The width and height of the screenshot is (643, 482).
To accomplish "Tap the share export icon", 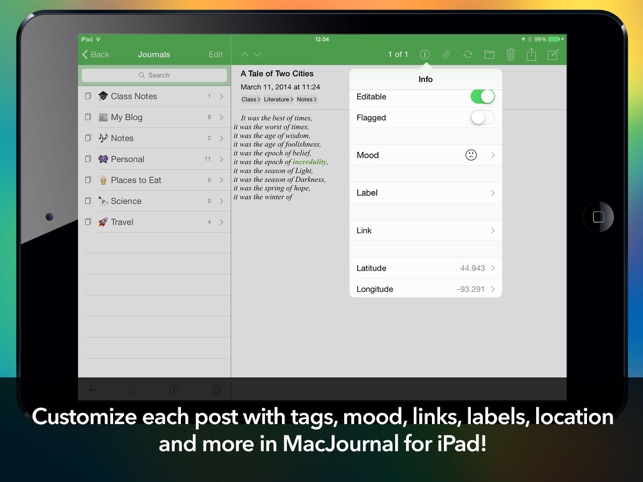I will click(531, 54).
